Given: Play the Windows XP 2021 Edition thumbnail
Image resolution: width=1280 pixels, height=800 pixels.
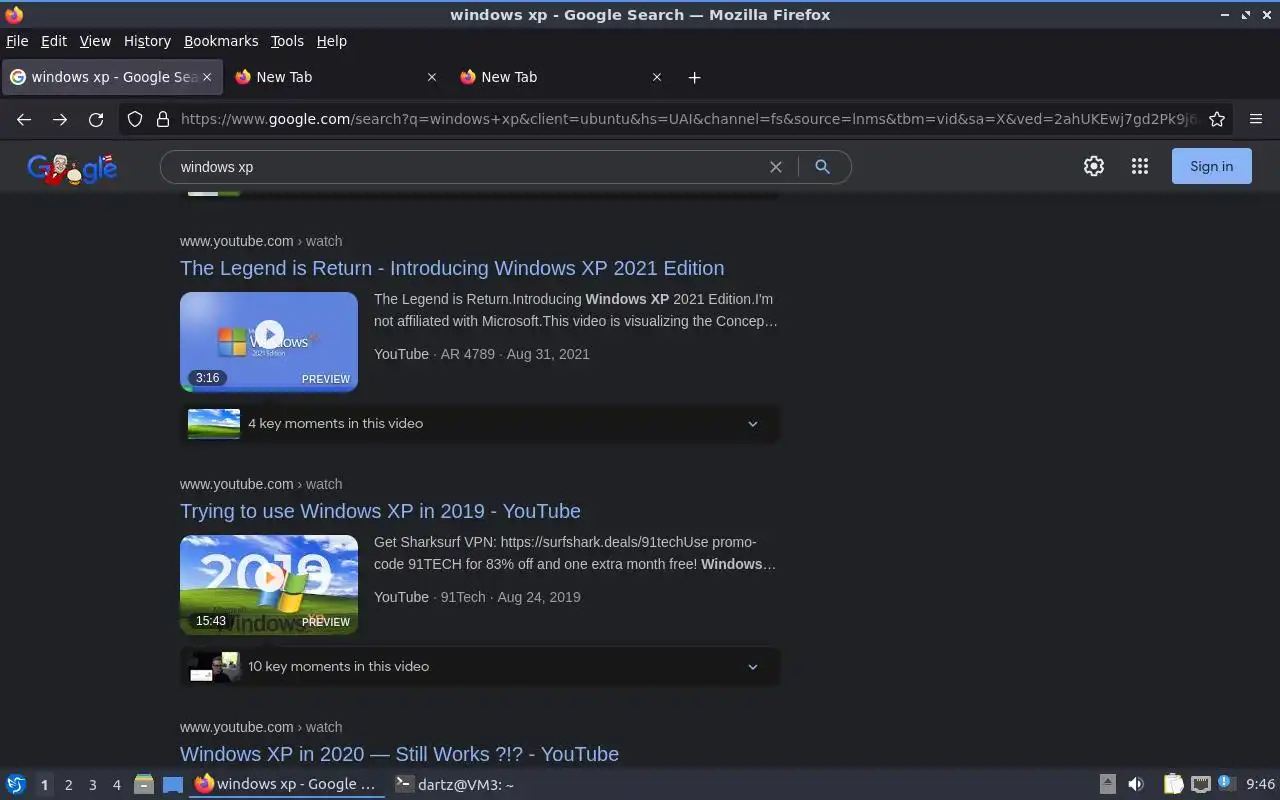Looking at the screenshot, I should tap(269, 342).
